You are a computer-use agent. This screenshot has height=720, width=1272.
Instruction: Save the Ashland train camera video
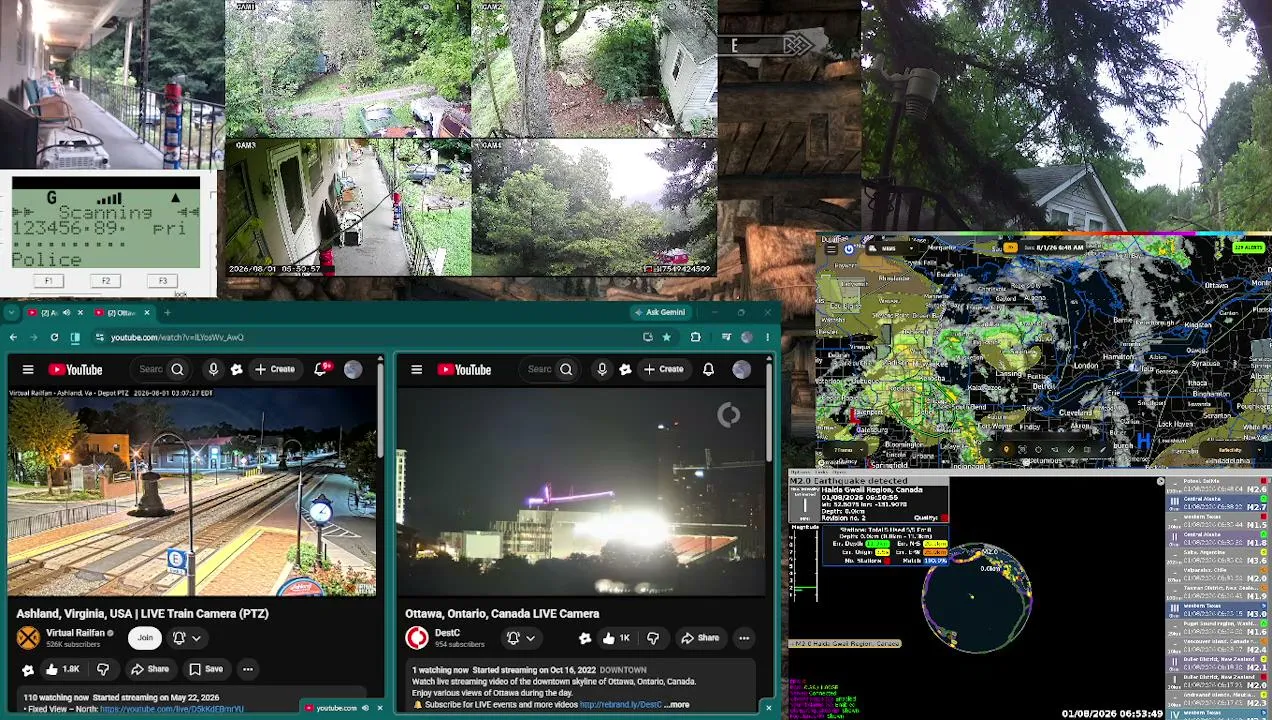point(206,669)
